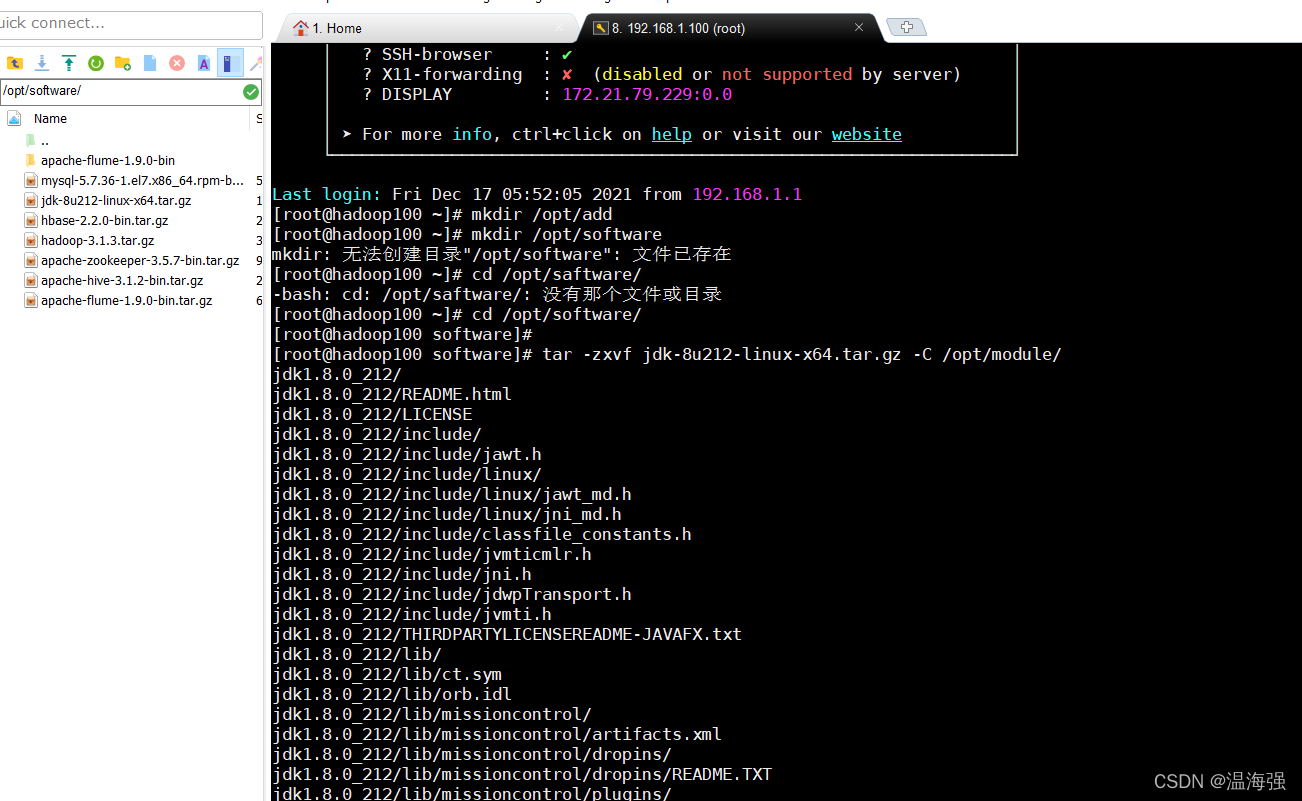Create a new empty file icon
1302x801 pixels.
149,62
